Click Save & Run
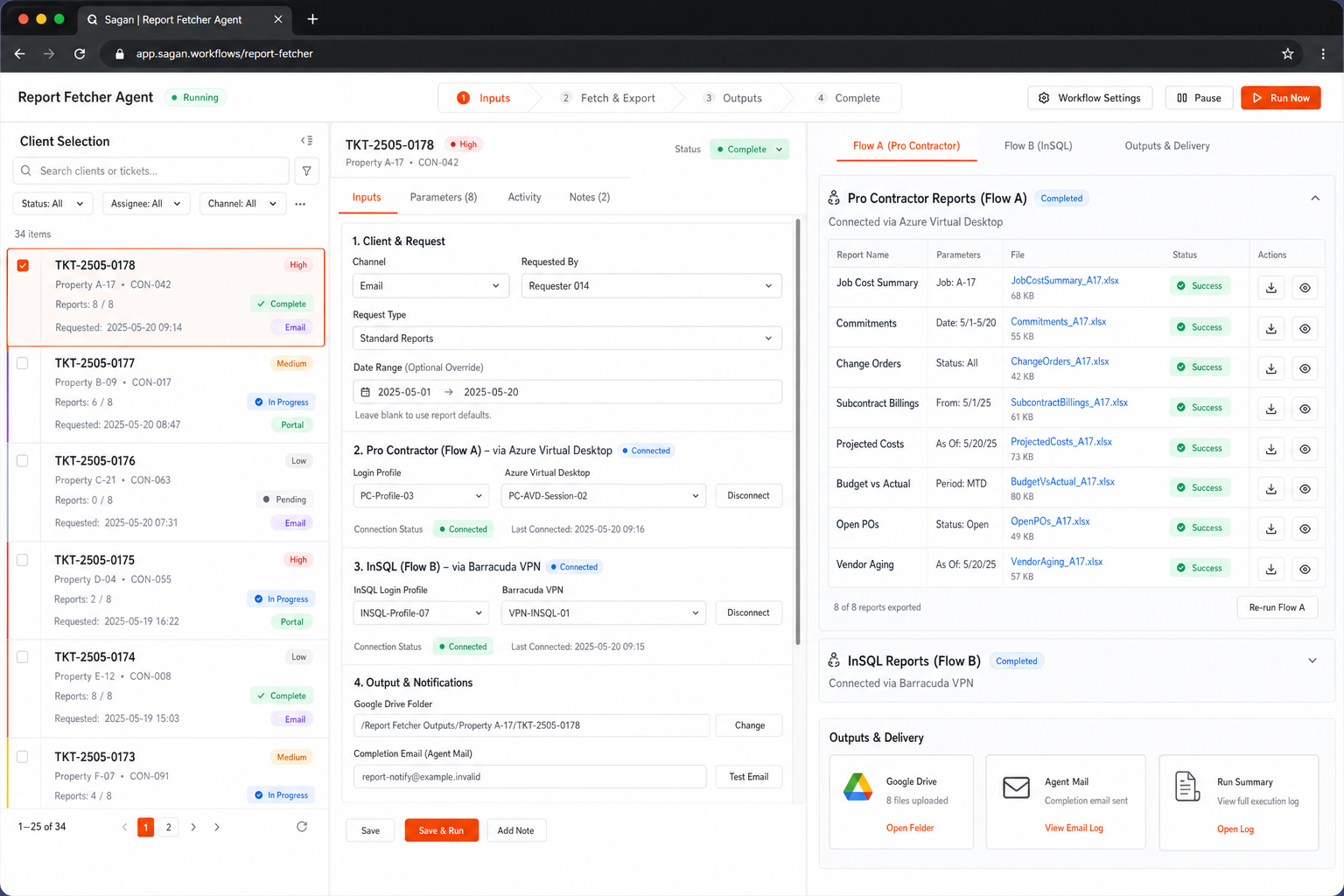This screenshot has width=1344, height=896. (441, 830)
